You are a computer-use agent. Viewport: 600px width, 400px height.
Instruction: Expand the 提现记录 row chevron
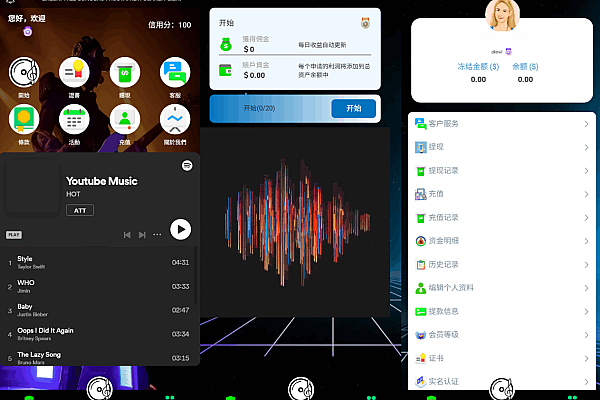point(586,171)
